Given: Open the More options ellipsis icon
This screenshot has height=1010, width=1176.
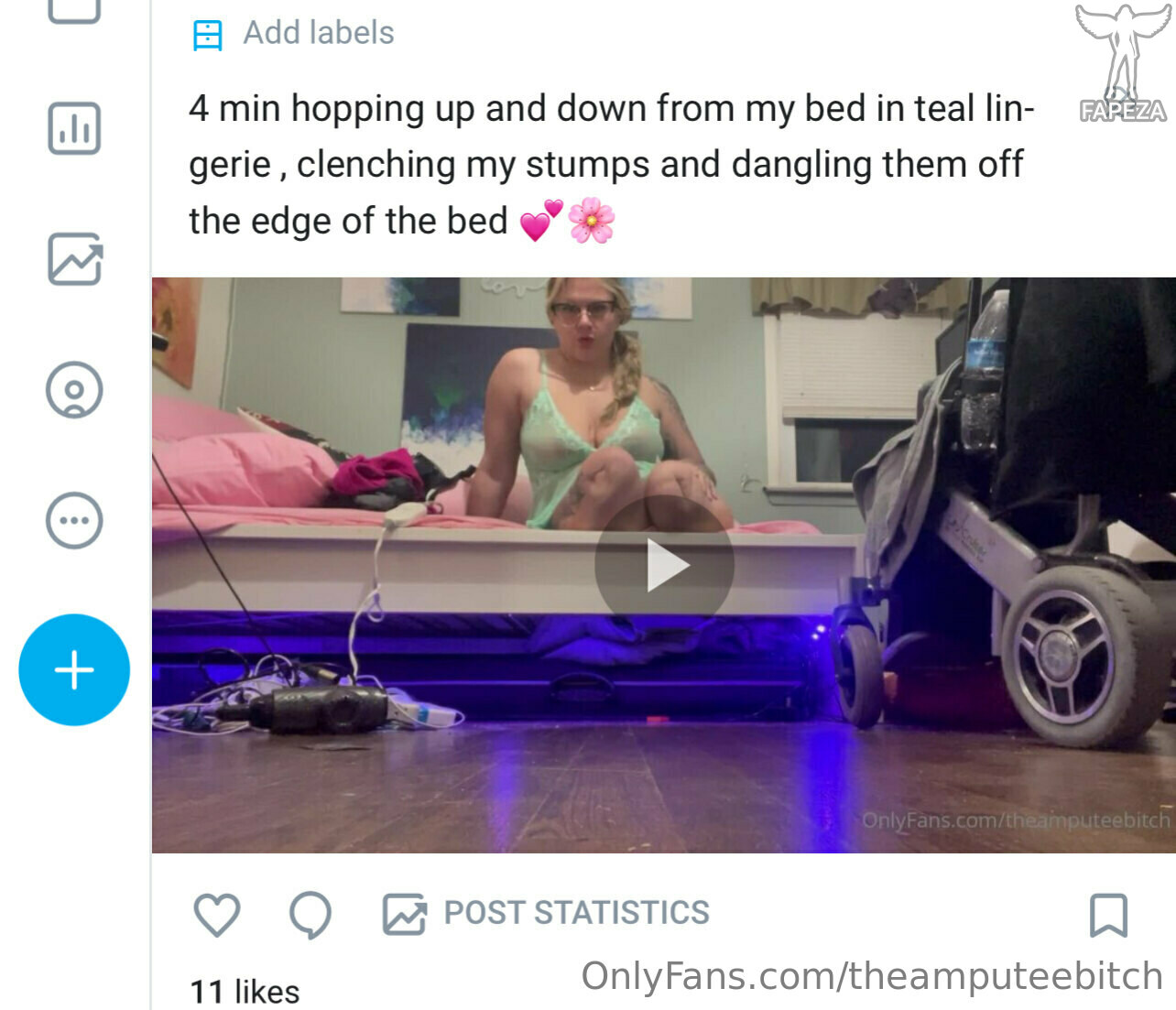Looking at the screenshot, I should pos(74,521).
